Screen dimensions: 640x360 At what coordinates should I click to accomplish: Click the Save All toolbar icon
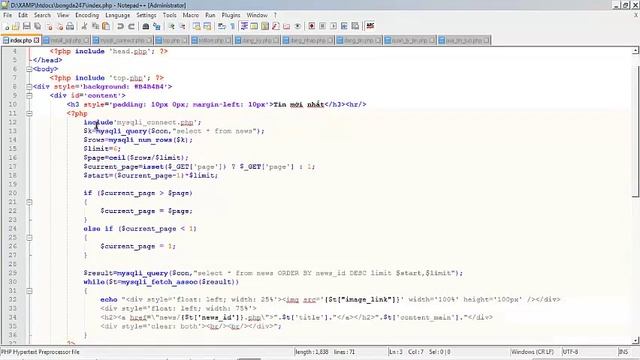point(38,27)
